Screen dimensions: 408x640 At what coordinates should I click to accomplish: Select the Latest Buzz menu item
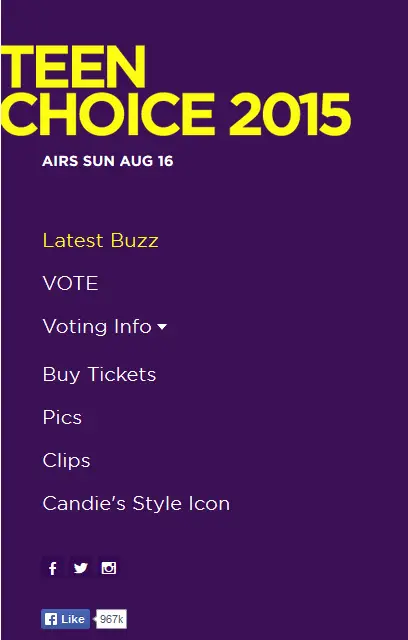[x=100, y=240]
